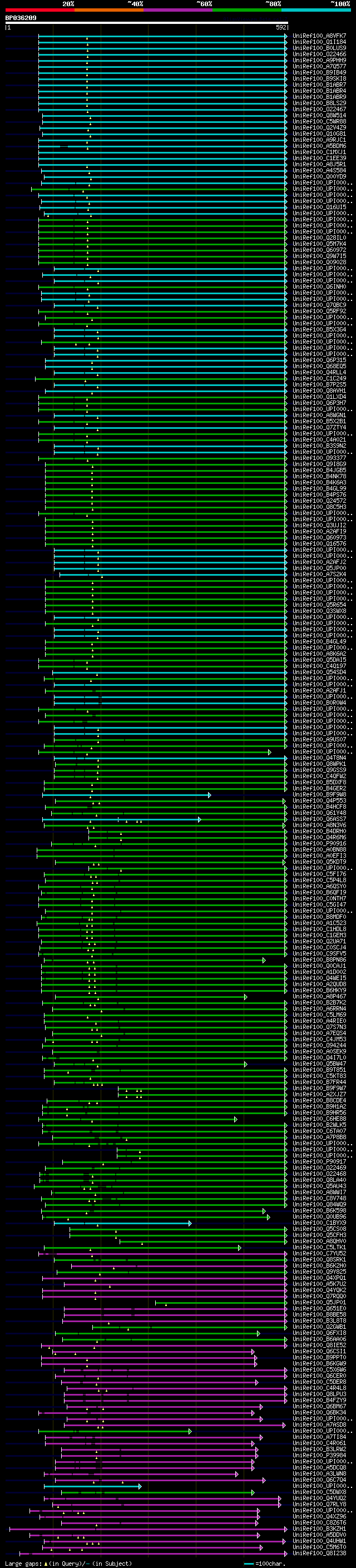Open hit UniRef100_Q8W514
This screenshot has width=356, height=1568.
pos(319,116)
